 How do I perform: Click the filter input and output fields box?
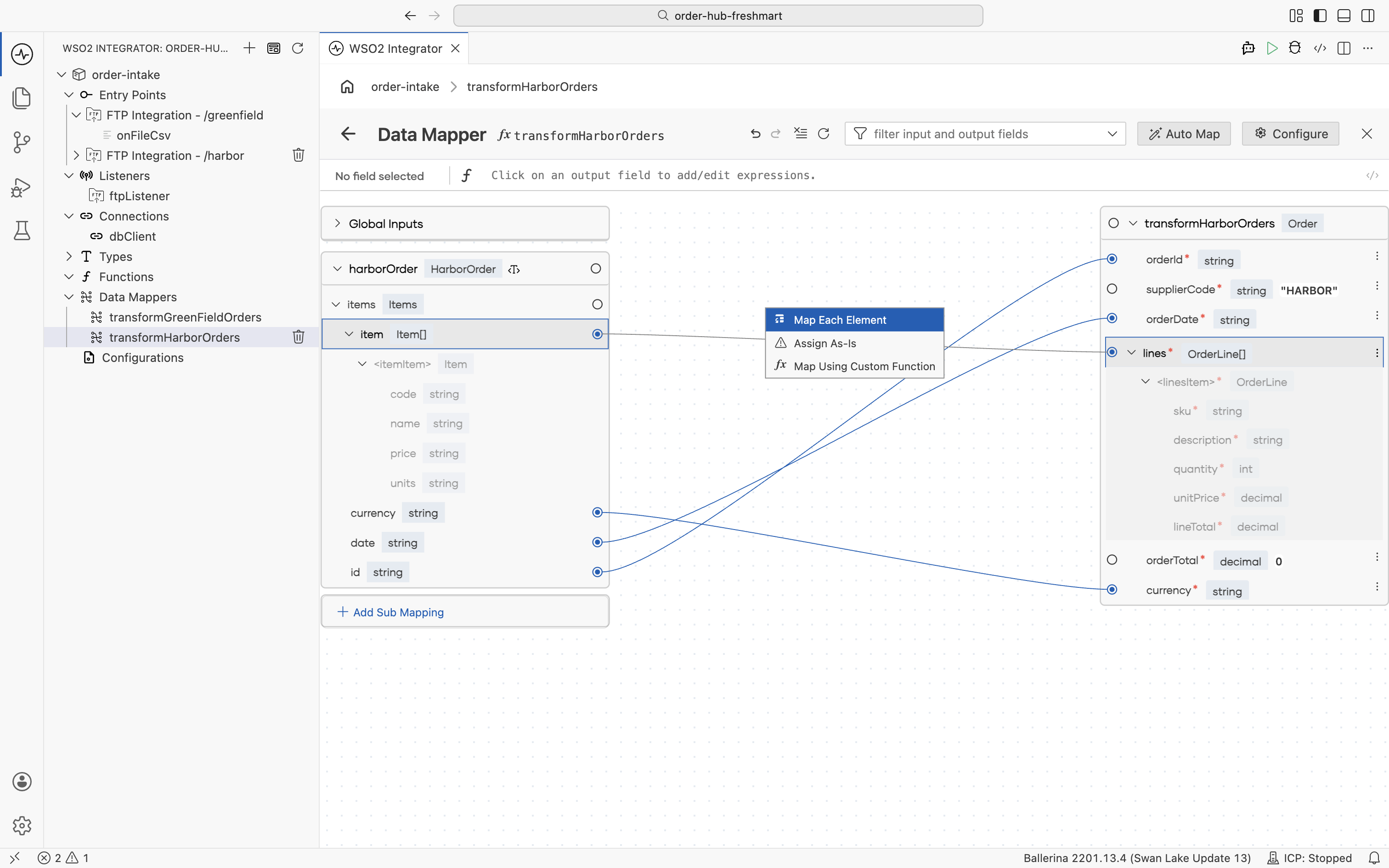point(985,134)
